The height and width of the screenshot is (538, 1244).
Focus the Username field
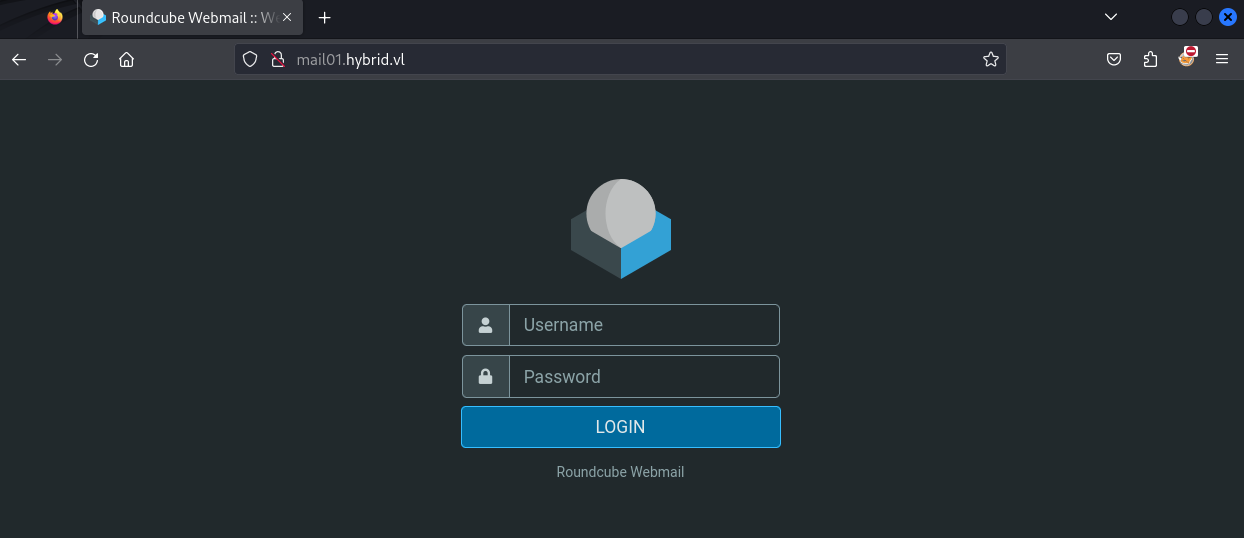point(644,325)
